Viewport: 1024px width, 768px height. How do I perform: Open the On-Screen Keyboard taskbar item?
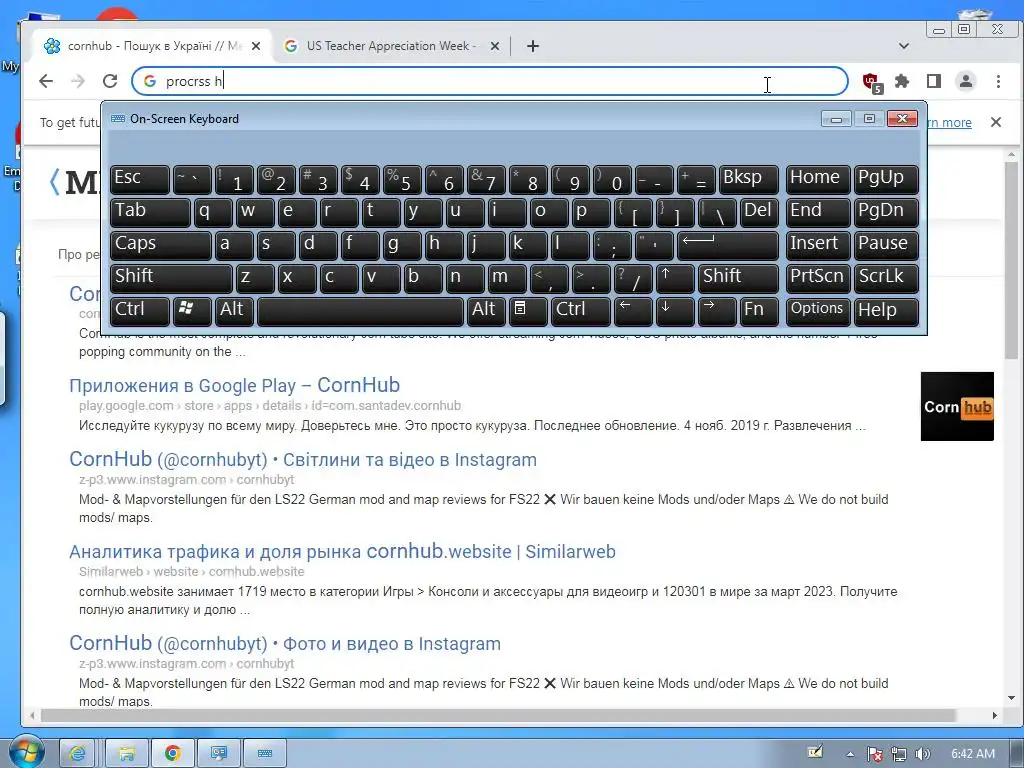click(264, 754)
